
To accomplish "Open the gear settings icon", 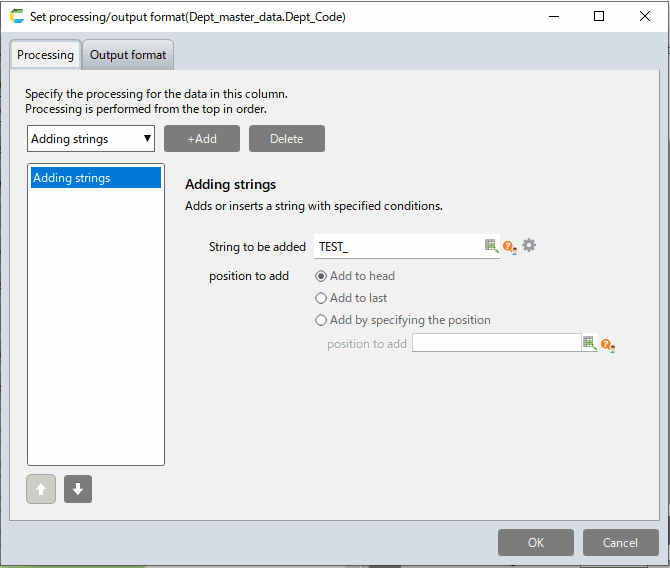I will tap(529, 245).
